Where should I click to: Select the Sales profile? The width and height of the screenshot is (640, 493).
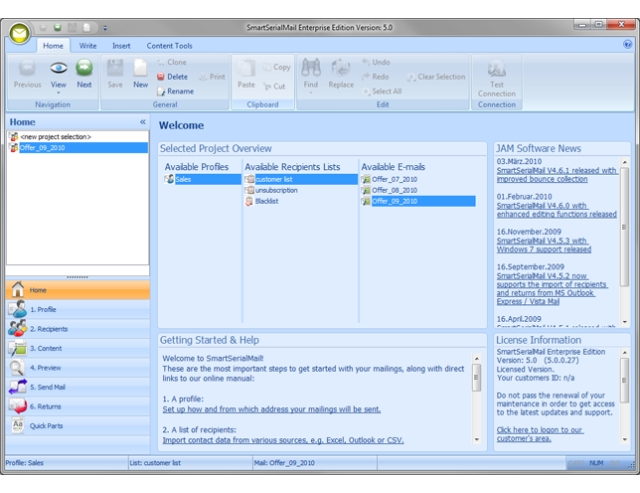coord(203,179)
